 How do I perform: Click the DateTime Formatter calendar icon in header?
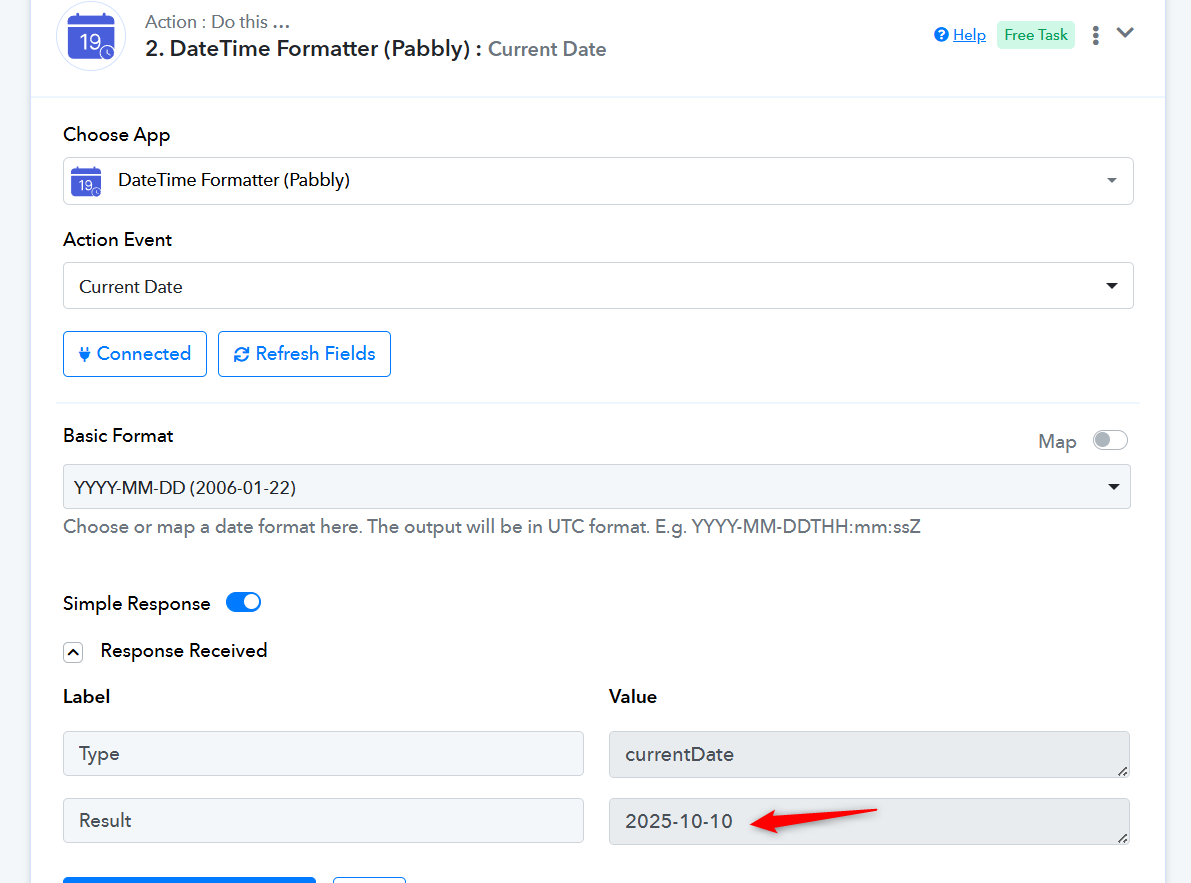[90, 36]
